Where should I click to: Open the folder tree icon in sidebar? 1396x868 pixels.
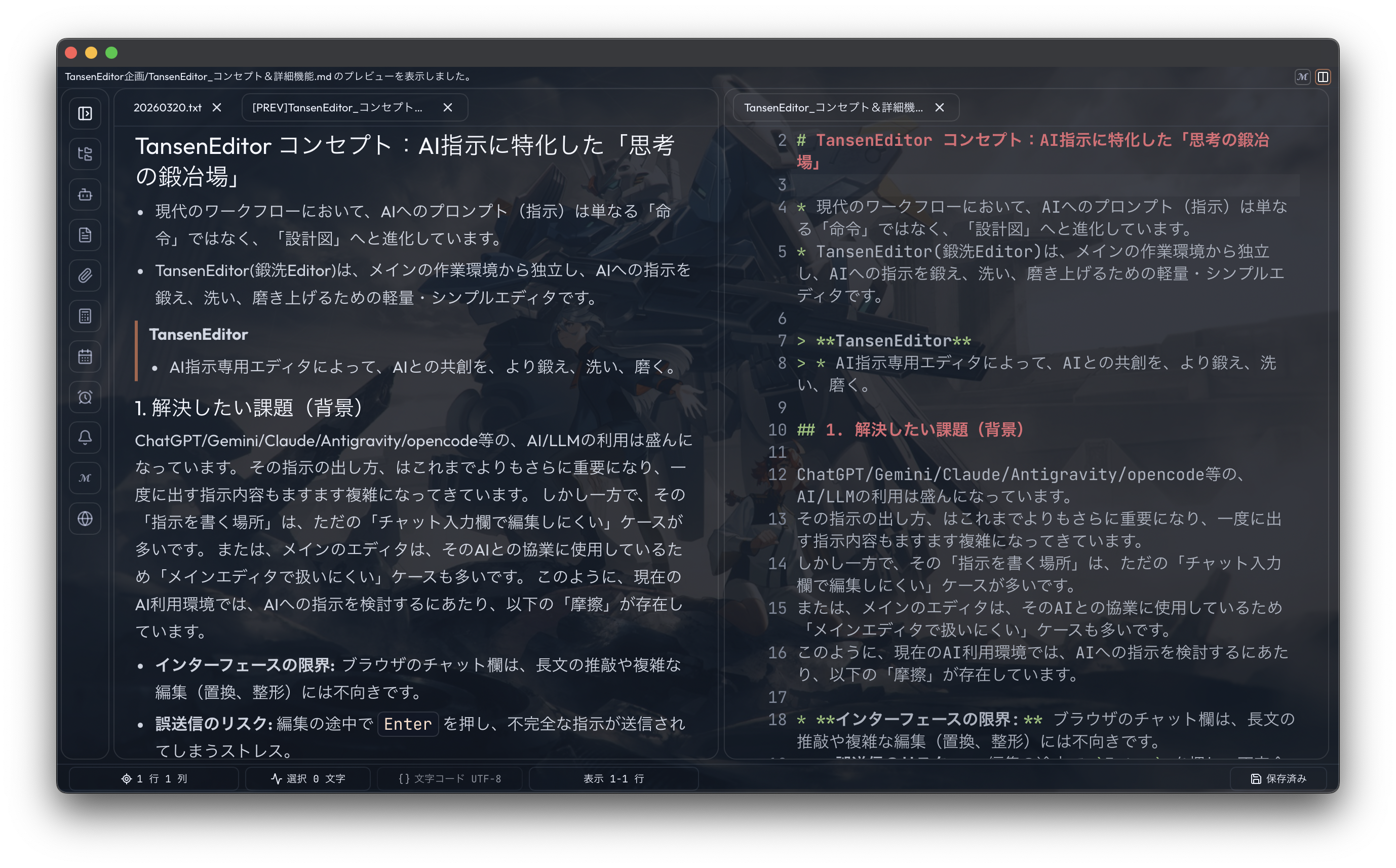click(x=85, y=154)
